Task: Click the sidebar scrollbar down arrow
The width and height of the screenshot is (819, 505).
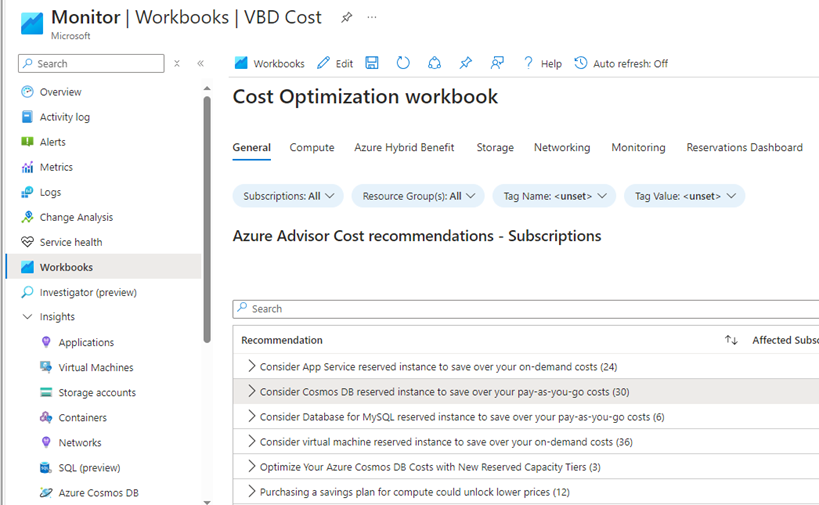Action: (207, 502)
